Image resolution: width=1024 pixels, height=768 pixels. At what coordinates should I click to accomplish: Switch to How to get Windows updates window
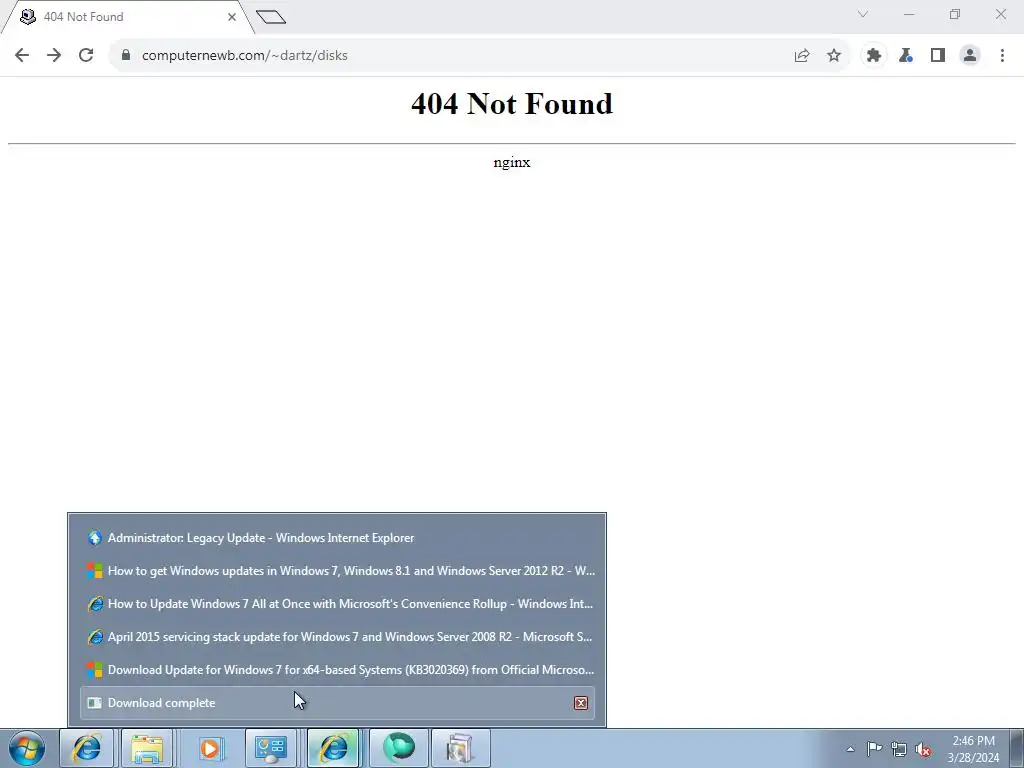click(x=338, y=571)
